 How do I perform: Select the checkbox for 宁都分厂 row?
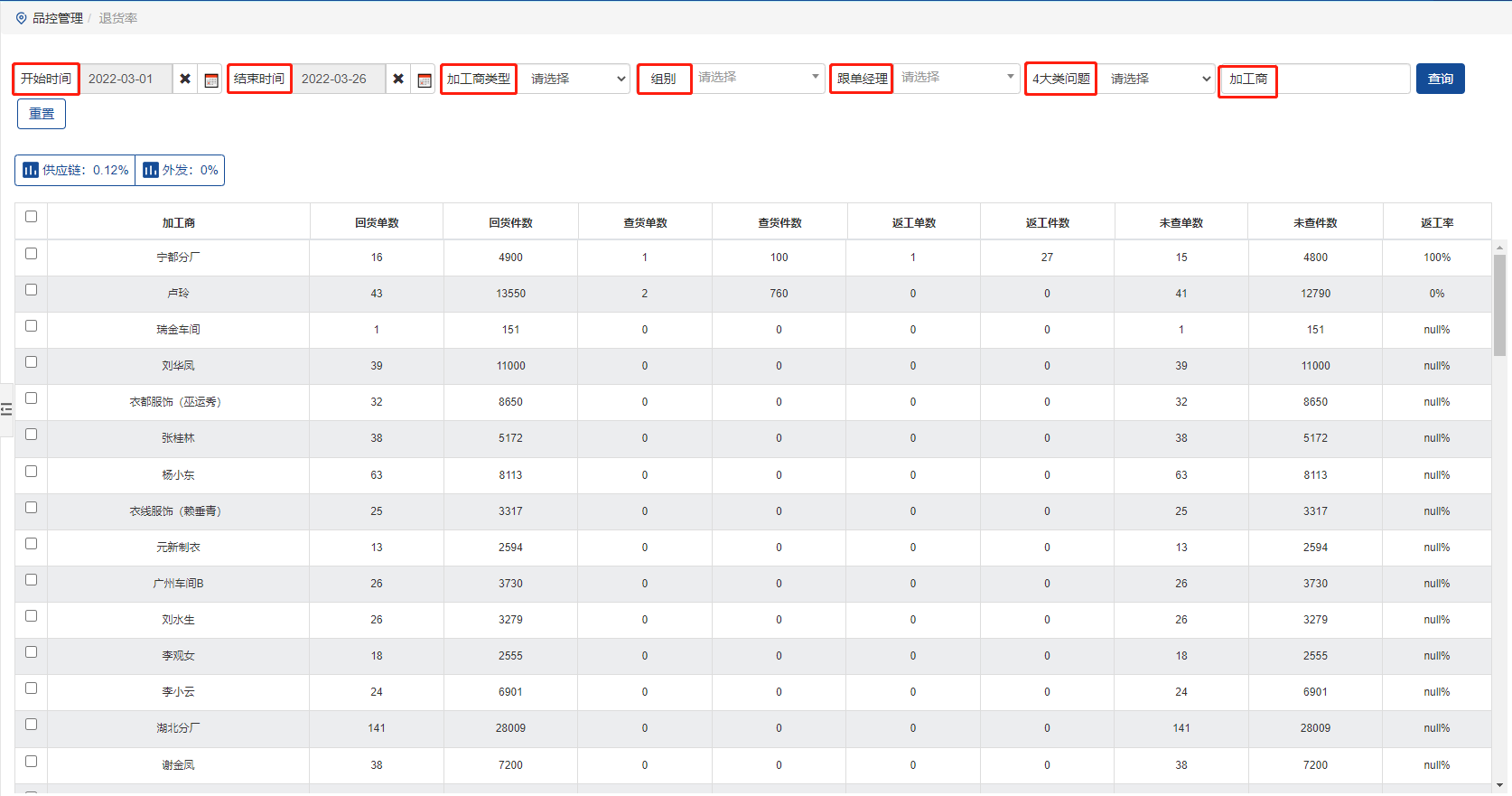click(32, 254)
